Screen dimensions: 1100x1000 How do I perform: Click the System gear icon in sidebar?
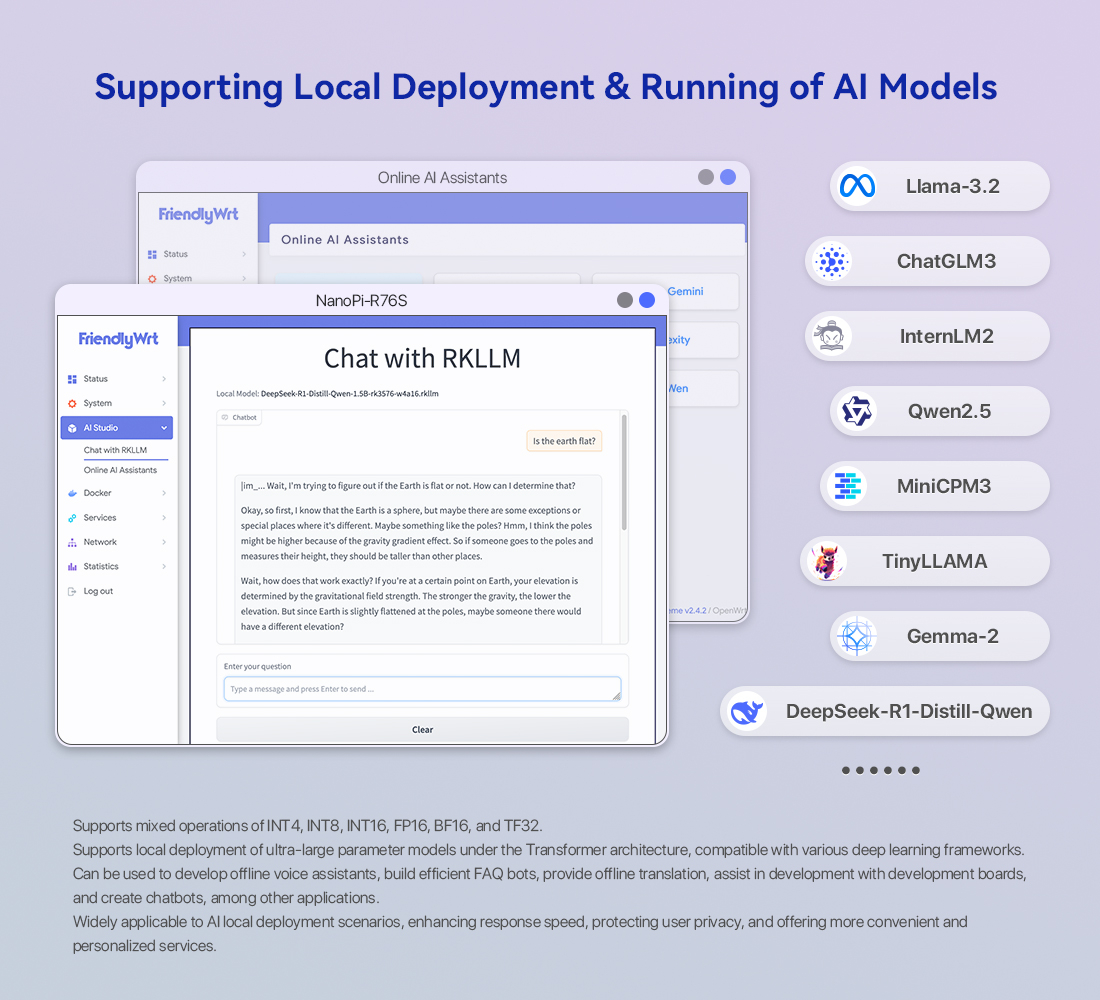click(72, 404)
